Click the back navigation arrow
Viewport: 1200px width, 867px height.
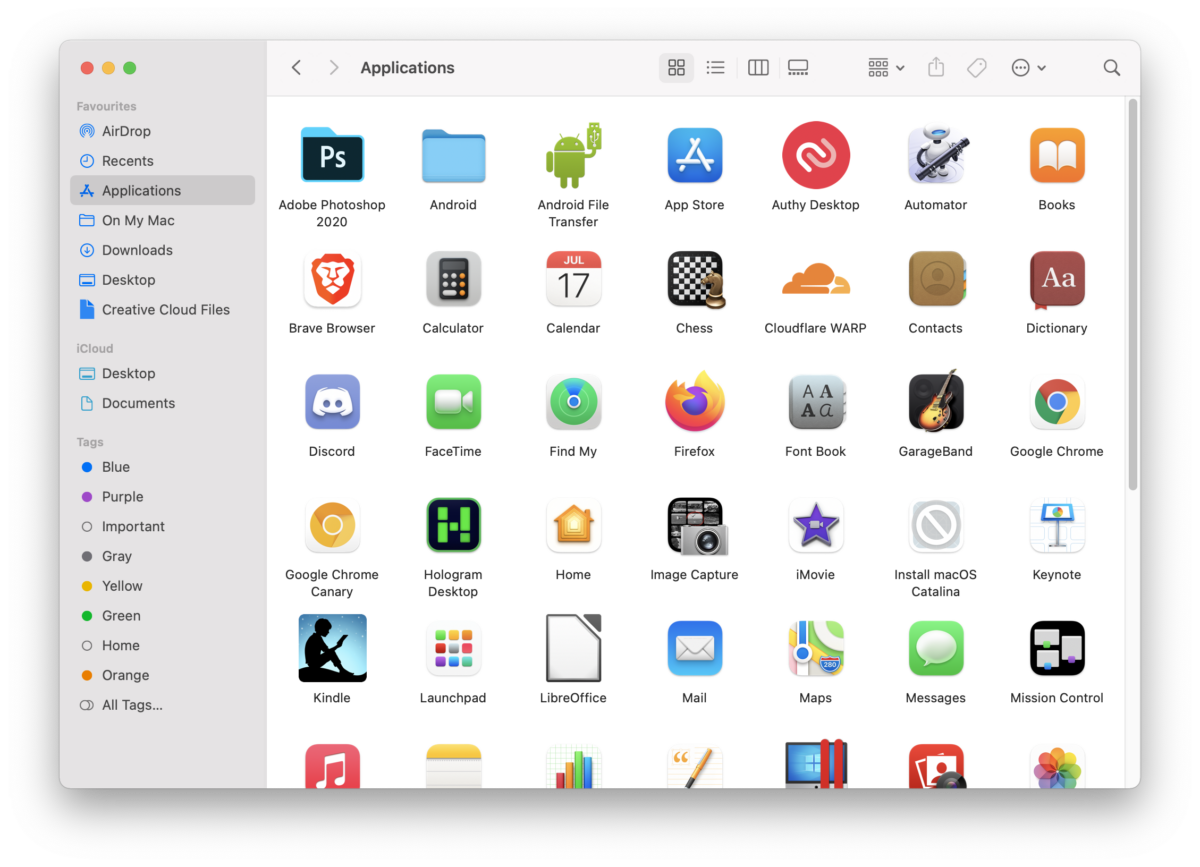pyautogui.click(x=296, y=67)
